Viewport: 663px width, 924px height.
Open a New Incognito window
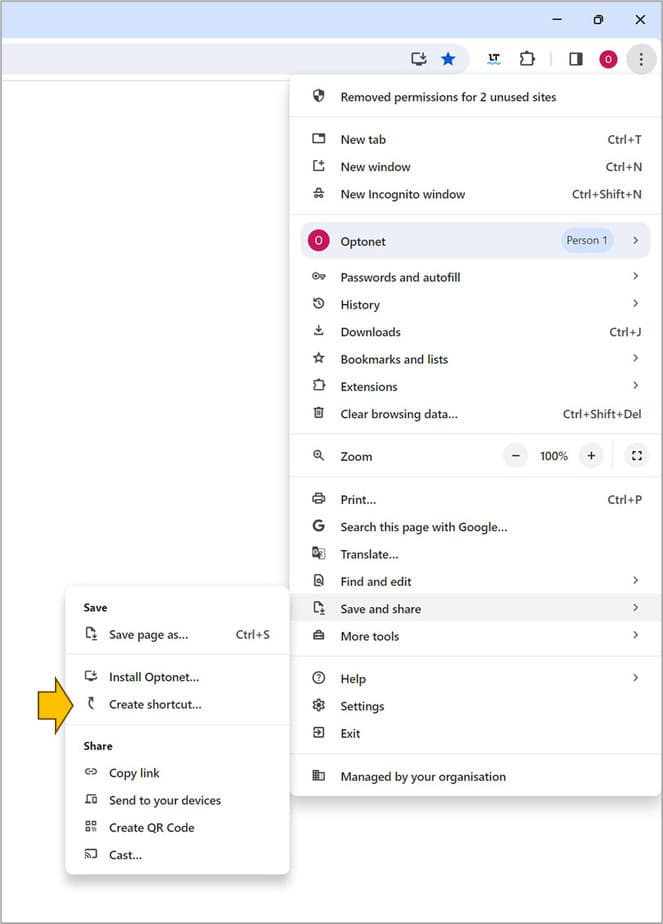point(402,194)
